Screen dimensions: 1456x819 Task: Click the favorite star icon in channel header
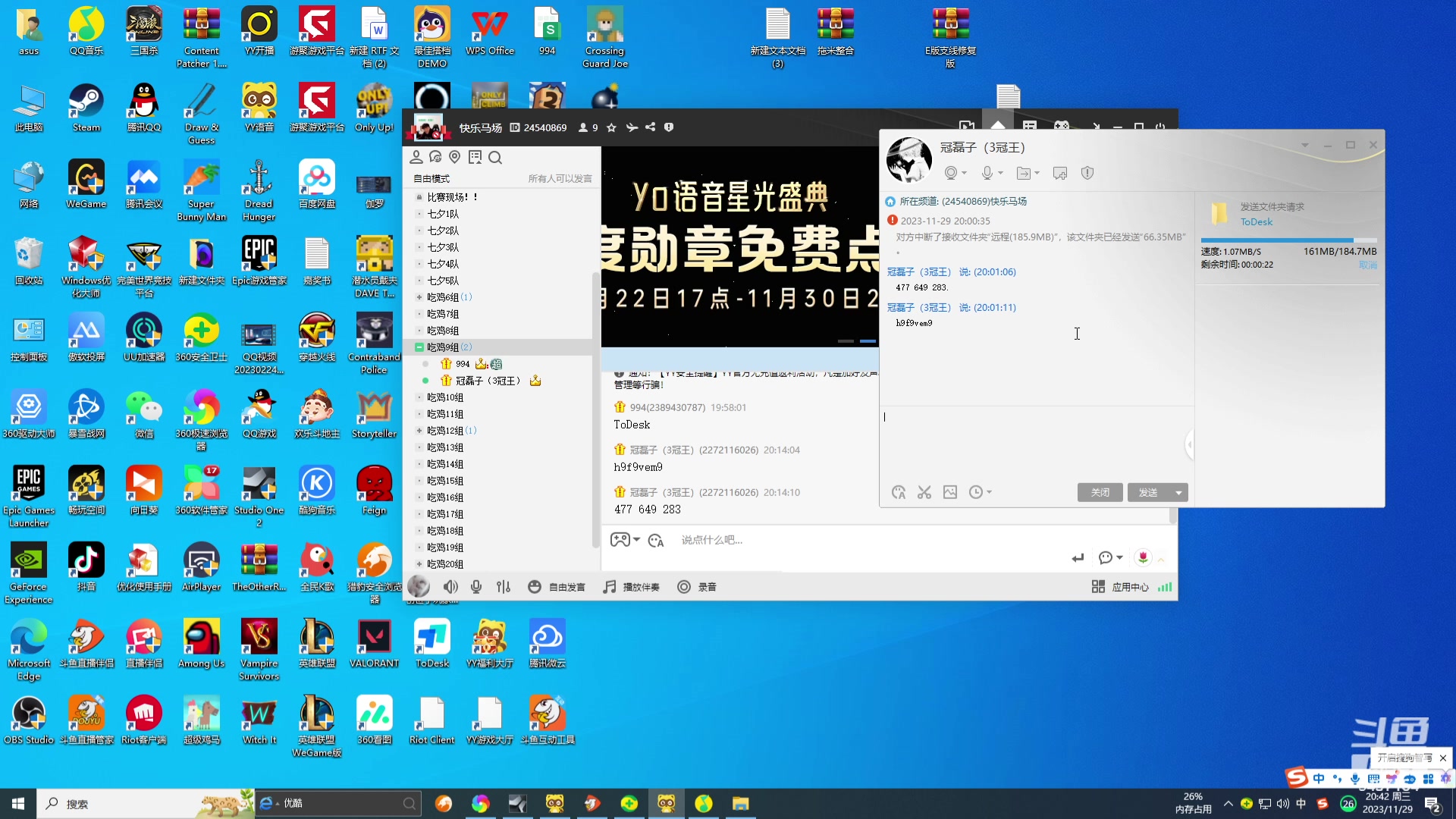[x=611, y=128]
